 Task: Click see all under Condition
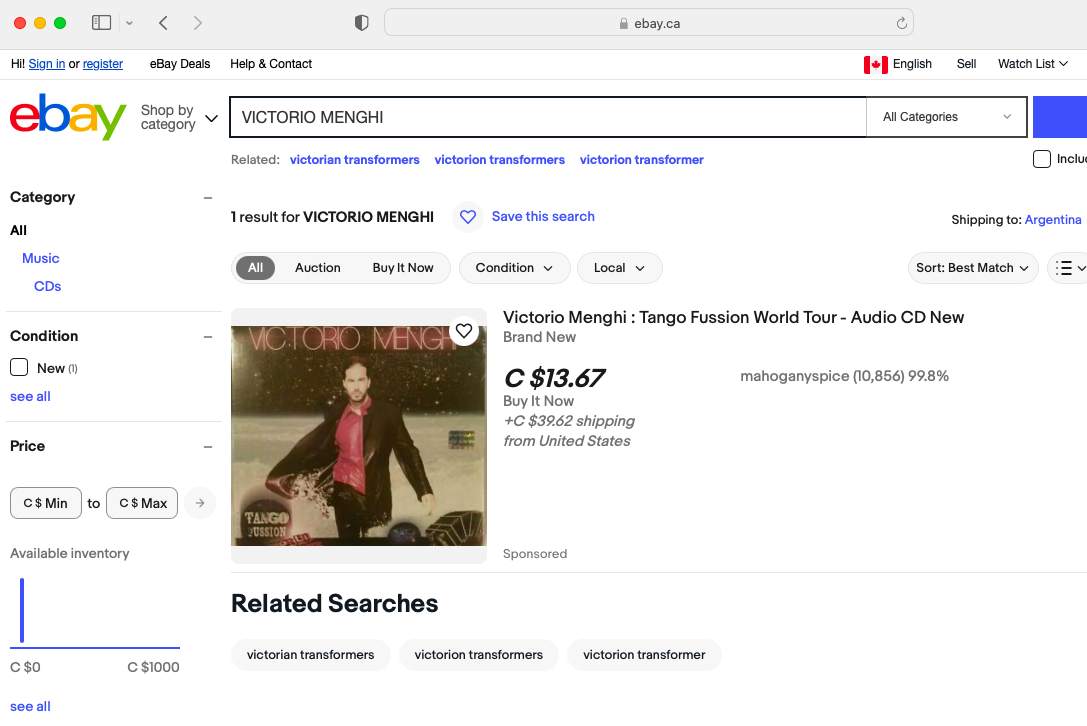click(30, 397)
